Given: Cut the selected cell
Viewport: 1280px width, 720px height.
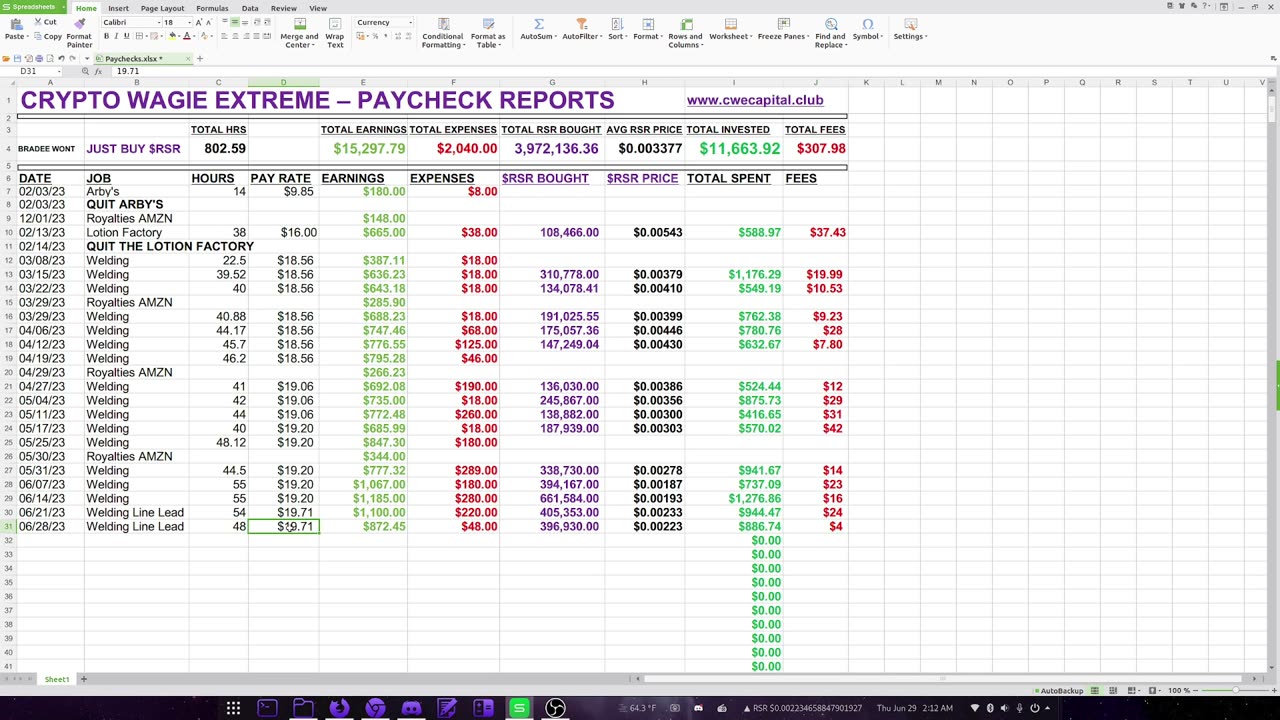Looking at the screenshot, I should click(x=45, y=22).
